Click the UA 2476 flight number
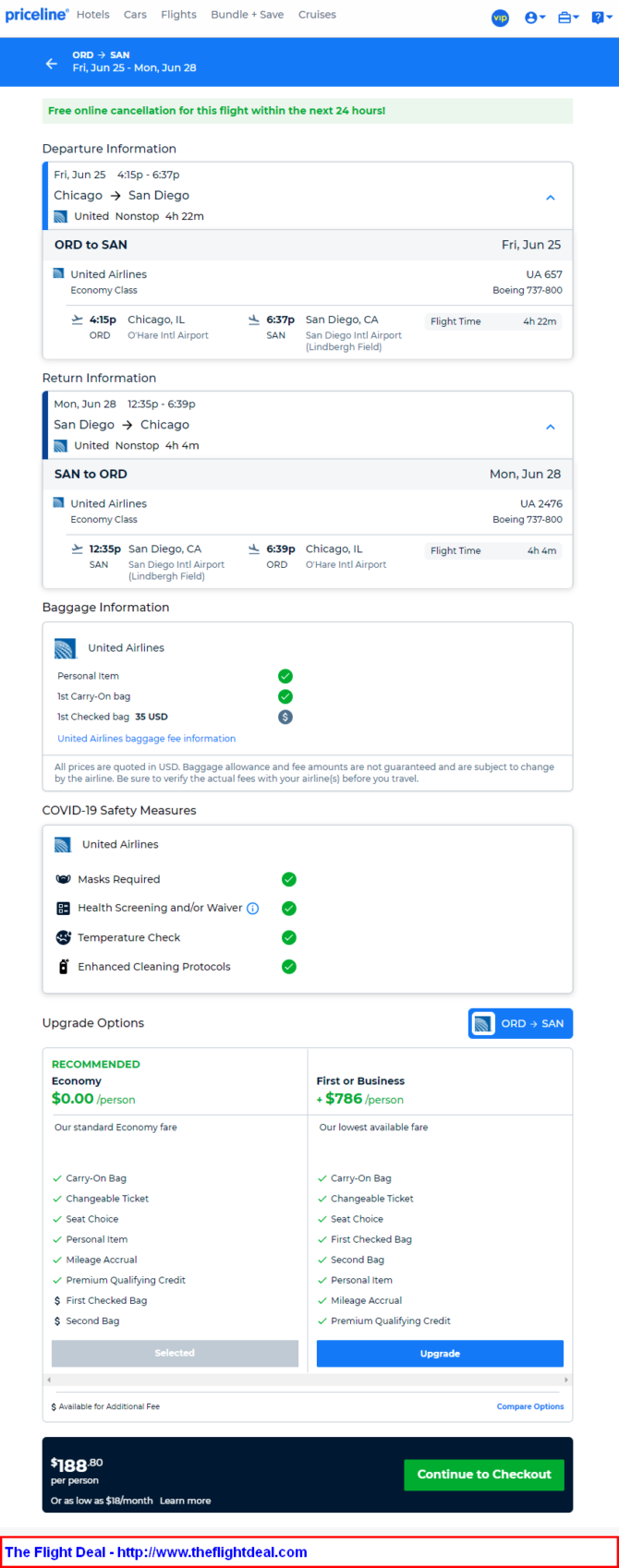The image size is (619, 1568). tap(541, 503)
